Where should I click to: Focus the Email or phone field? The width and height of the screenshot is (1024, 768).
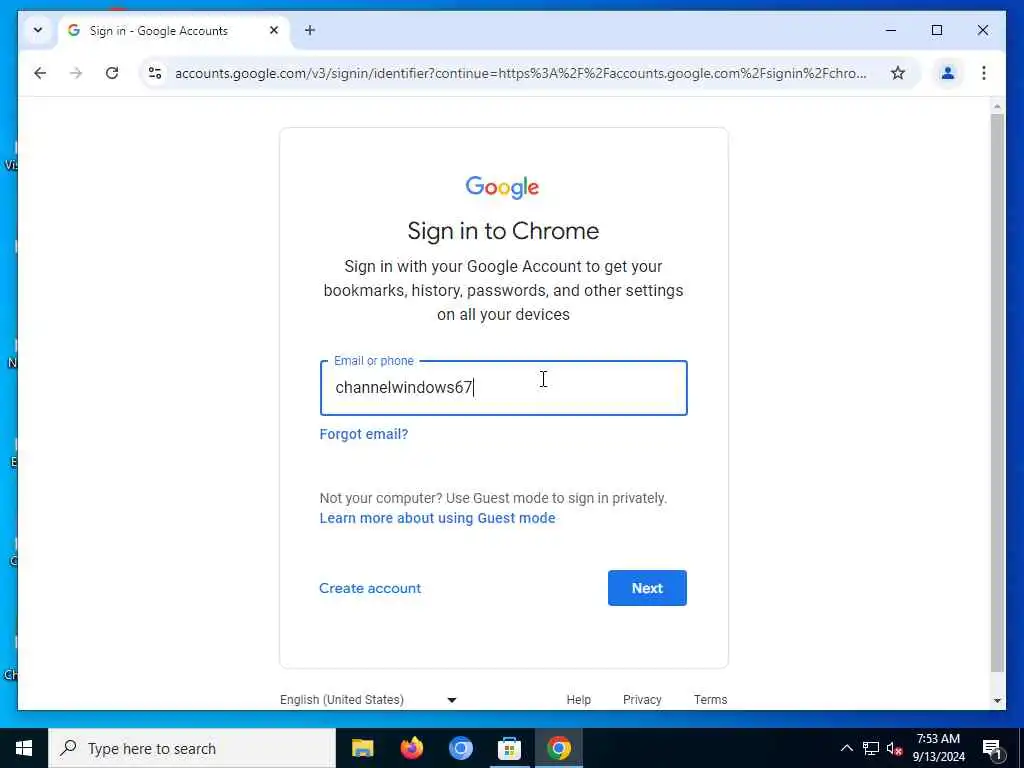click(x=504, y=388)
